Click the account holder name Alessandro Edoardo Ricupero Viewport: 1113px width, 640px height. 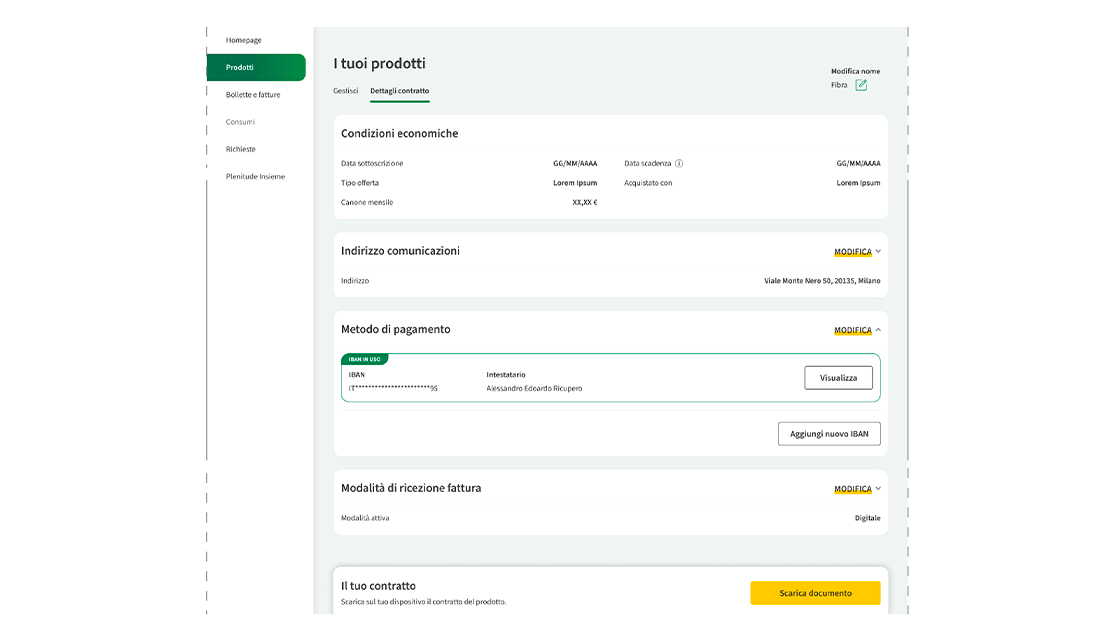pyautogui.click(x=534, y=388)
